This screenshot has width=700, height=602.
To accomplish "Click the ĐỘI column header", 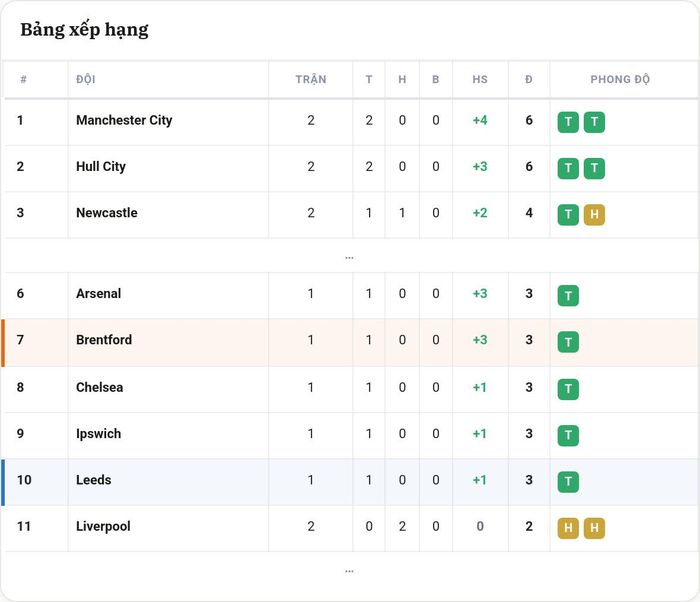I will pyautogui.click(x=86, y=79).
